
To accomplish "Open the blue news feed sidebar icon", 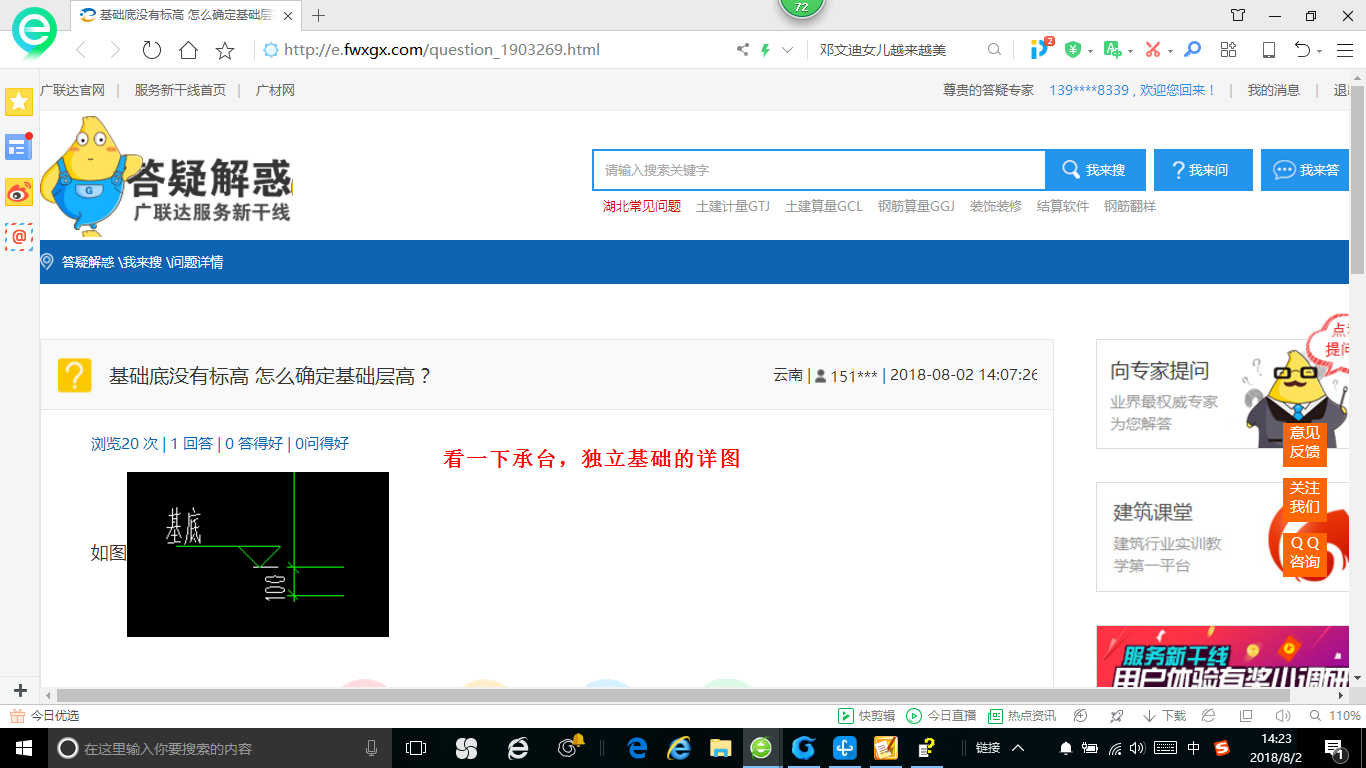I will [x=18, y=147].
